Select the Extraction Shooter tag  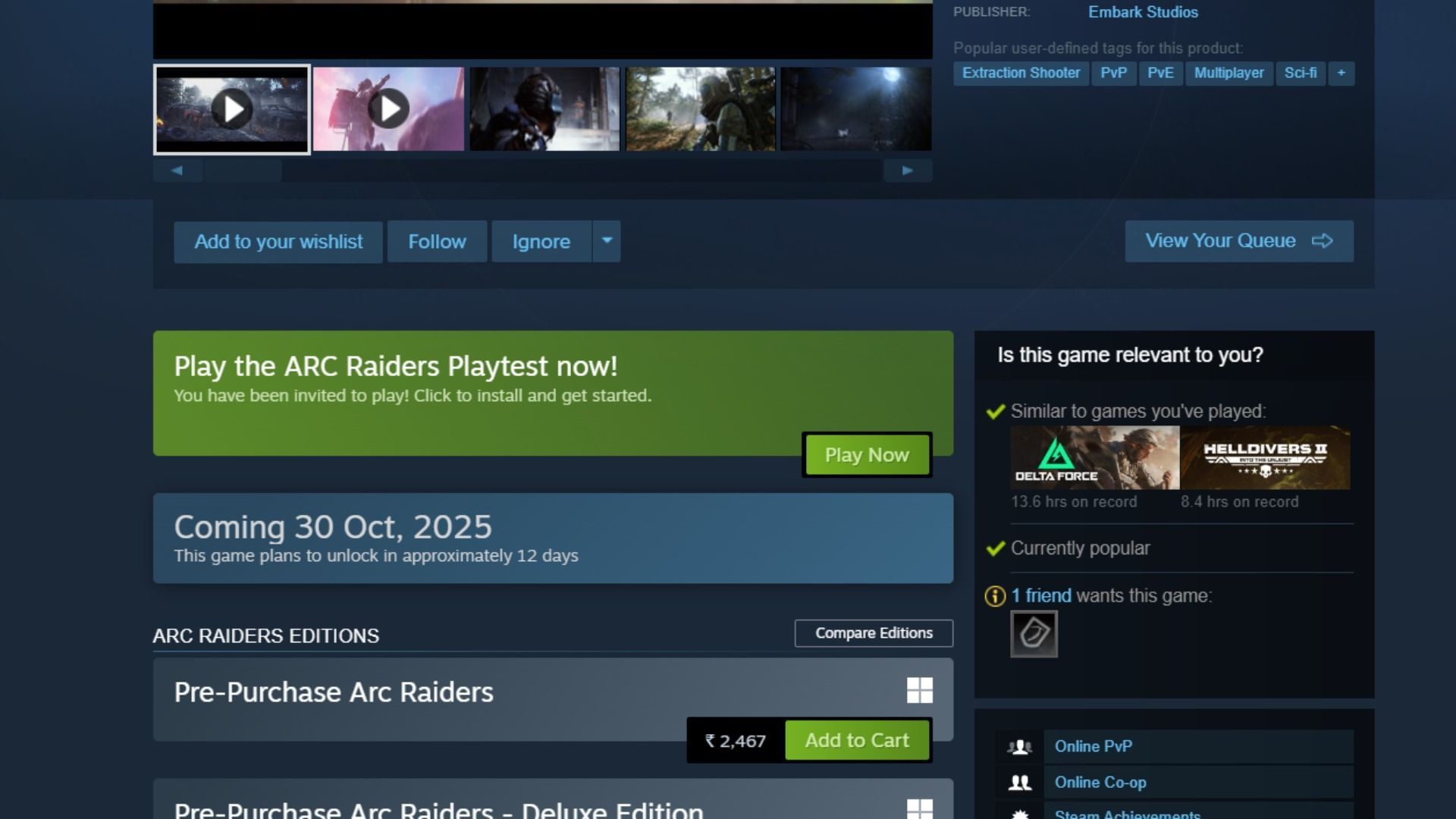tap(1021, 73)
